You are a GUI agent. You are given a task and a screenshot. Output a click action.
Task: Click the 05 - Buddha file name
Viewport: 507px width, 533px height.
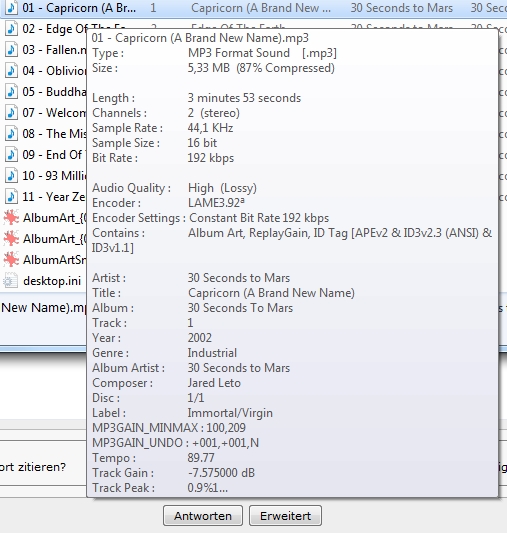point(54,92)
